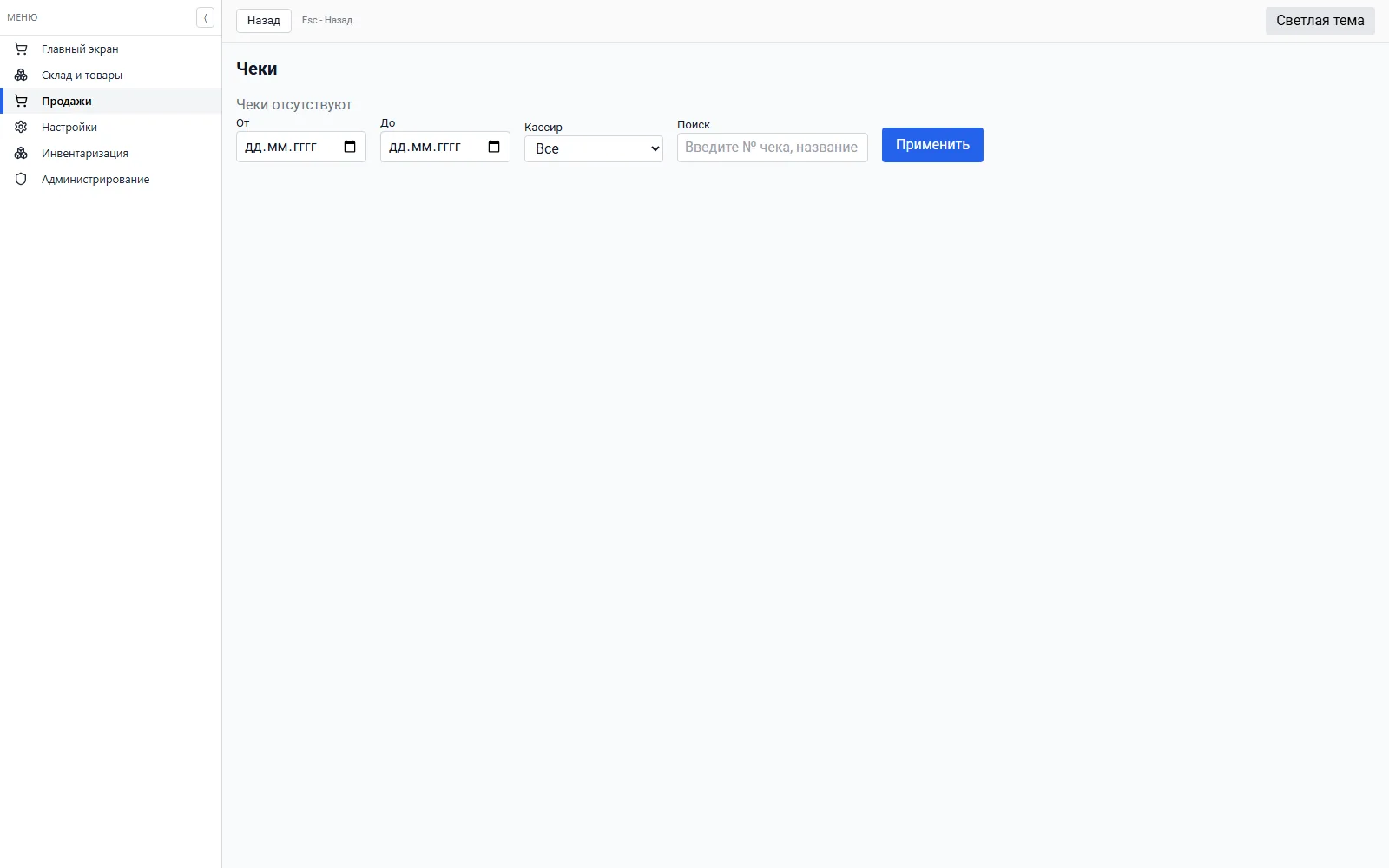Click the cart icon beside Главный экран
The height and width of the screenshot is (868, 1389).
pos(21,49)
